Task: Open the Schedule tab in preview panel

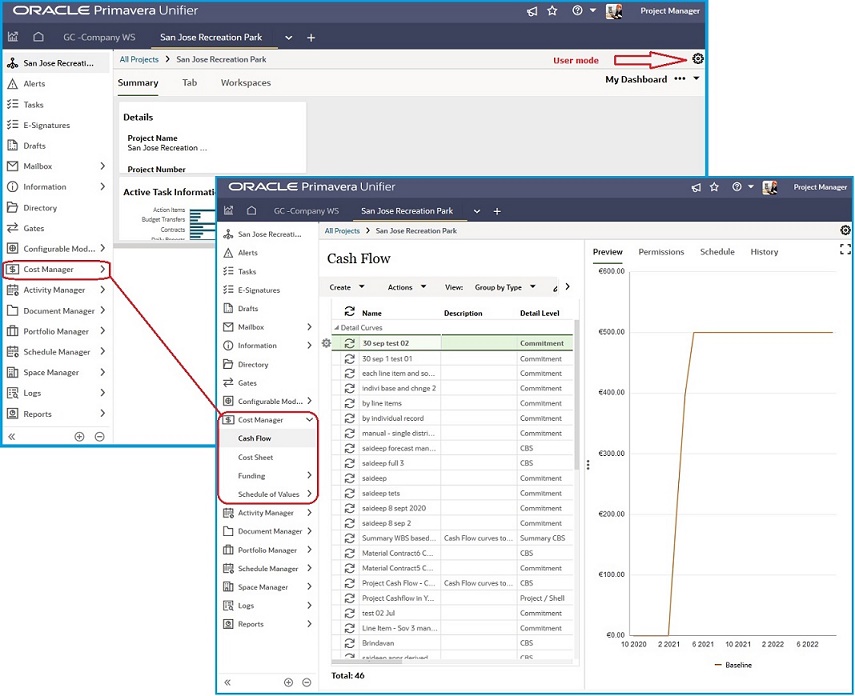Action: pyautogui.click(x=717, y=251)
